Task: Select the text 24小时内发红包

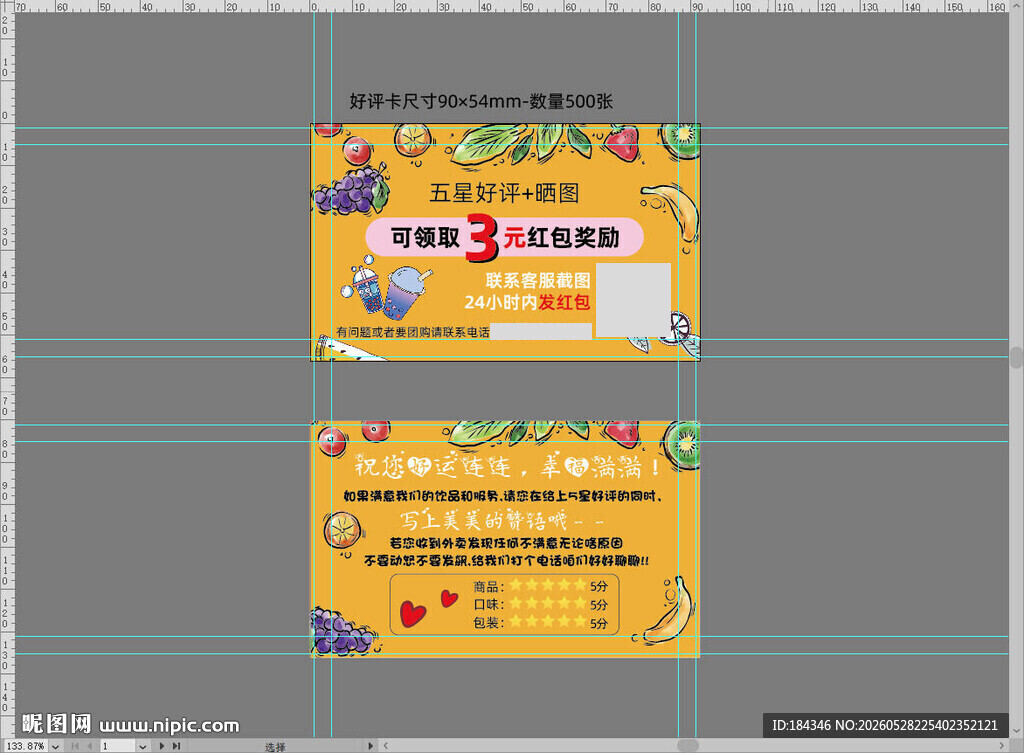Action: [x=527, y=302]
